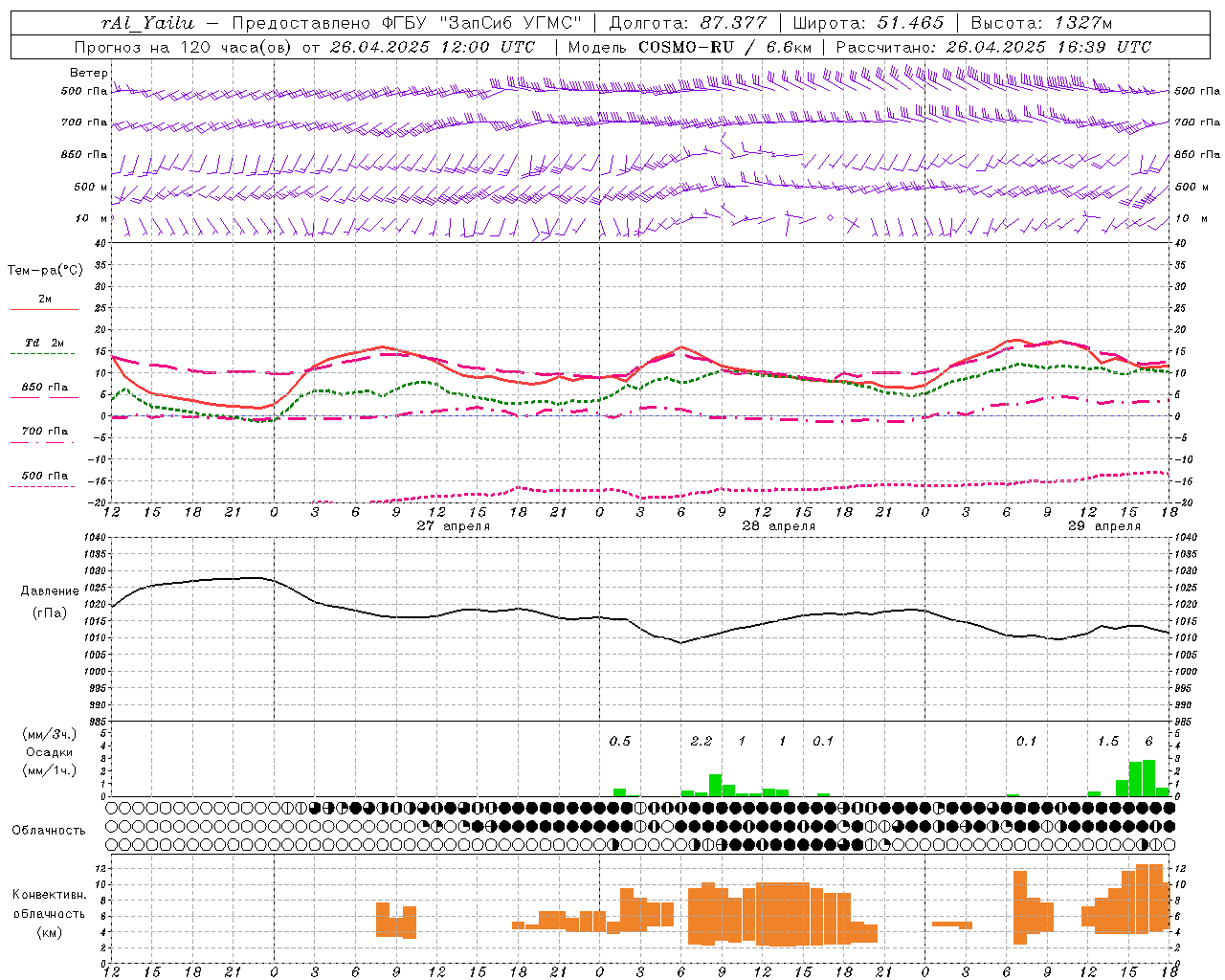
Task: Click the 700 гПа entry in temperature legend
Action: pyautogui.click(x=45, y=431)
